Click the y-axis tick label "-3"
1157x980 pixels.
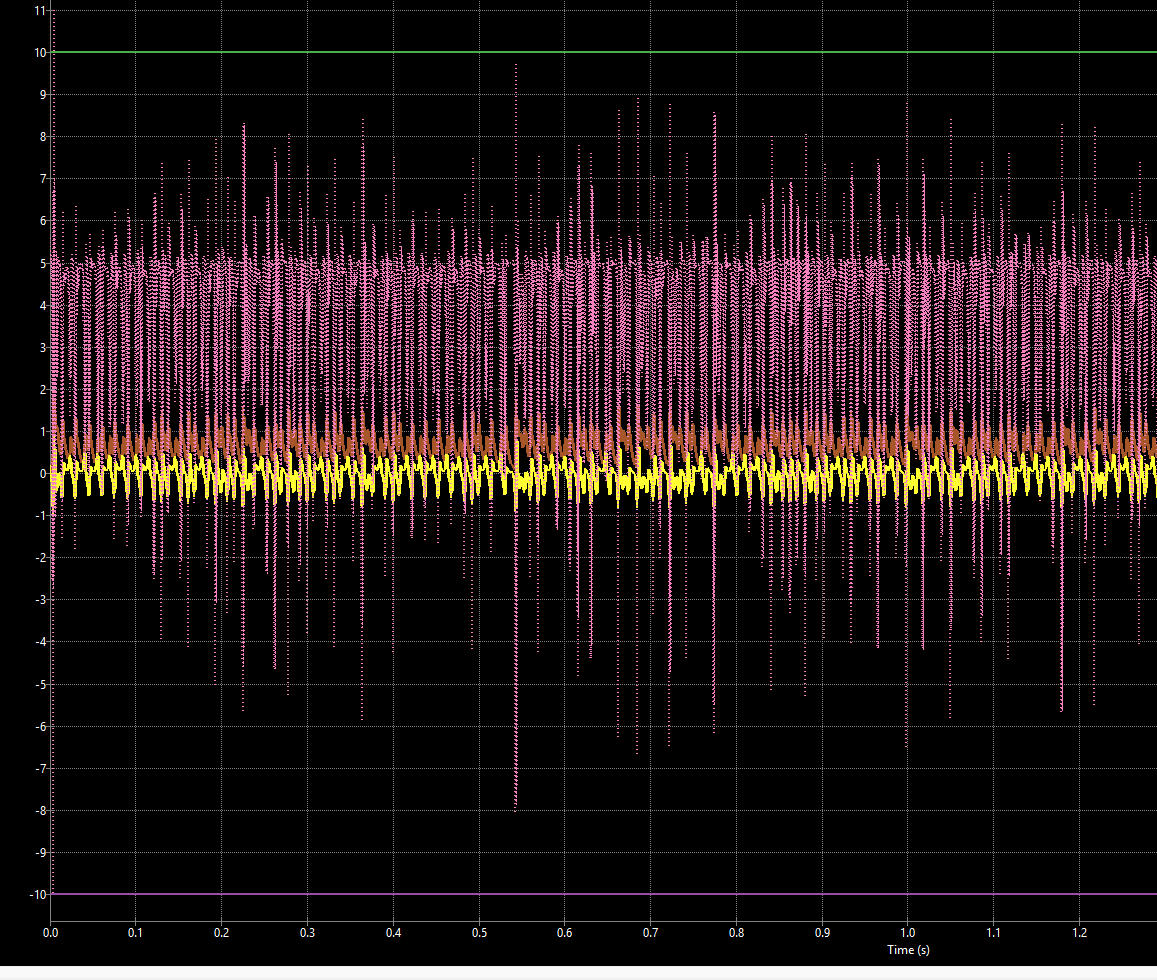tap(41, 600)
